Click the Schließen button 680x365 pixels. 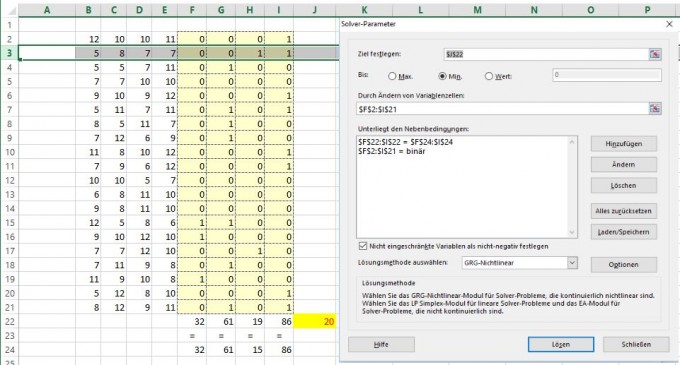point(636,345)
